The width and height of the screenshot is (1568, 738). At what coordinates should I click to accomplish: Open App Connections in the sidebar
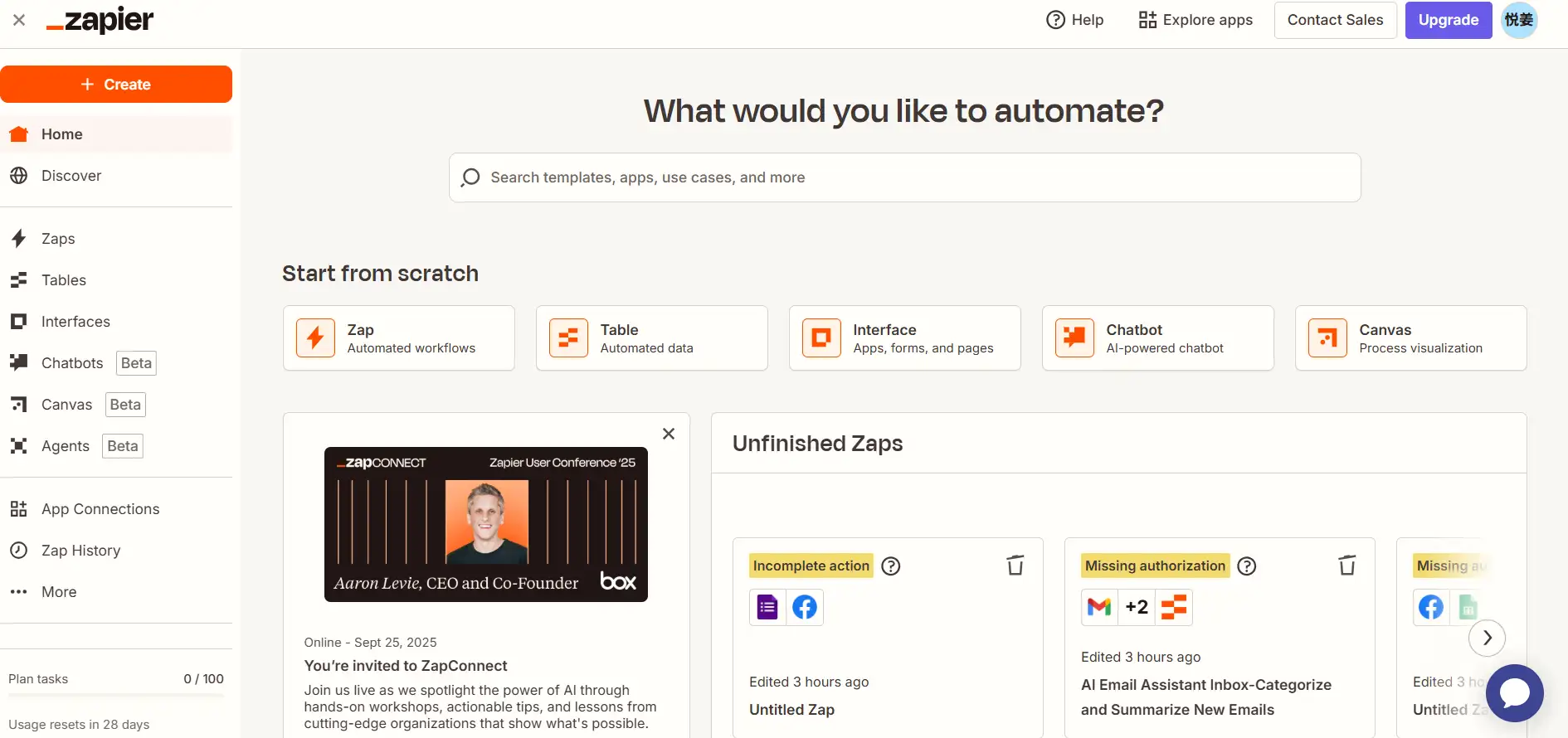(116, 509)
